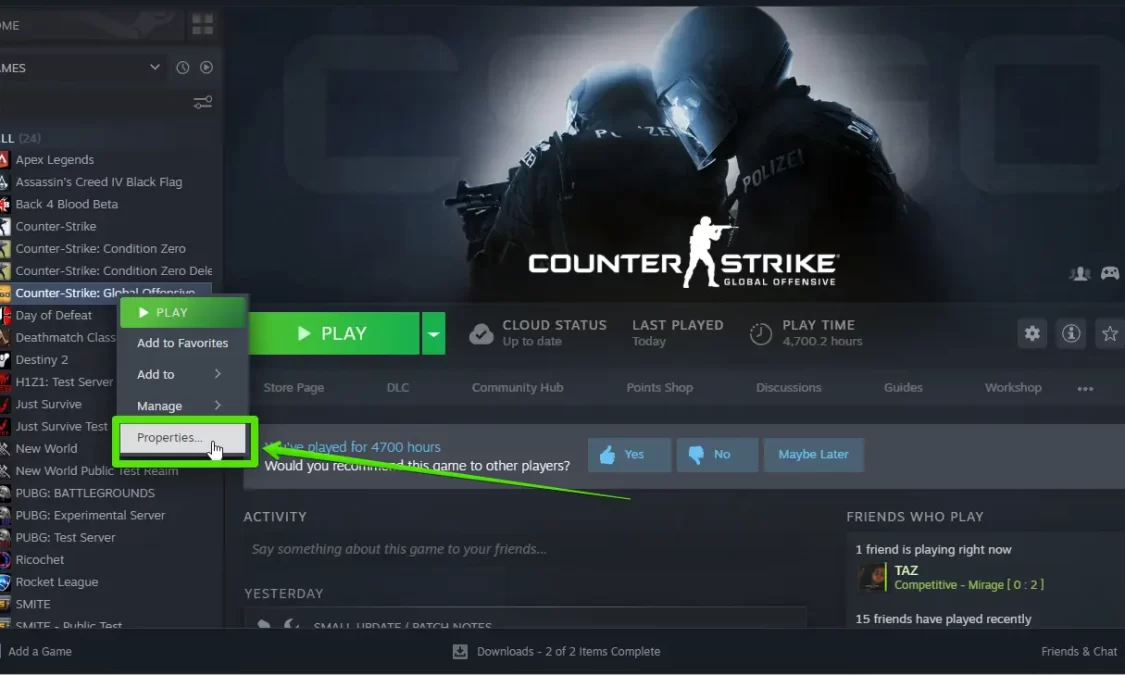1125x675 pixels.
Task: Open the Play button dropdown arrow
Action: point(433,334)
